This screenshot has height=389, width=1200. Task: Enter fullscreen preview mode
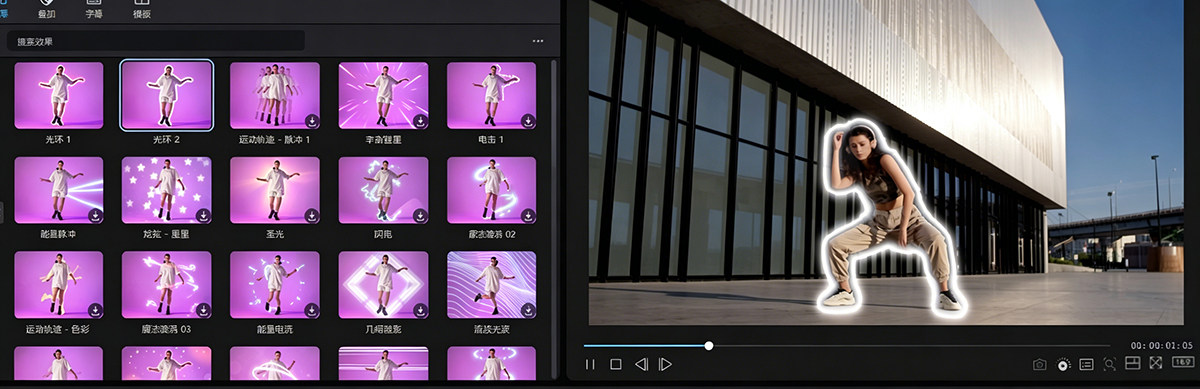click(x=1156, y=363)
